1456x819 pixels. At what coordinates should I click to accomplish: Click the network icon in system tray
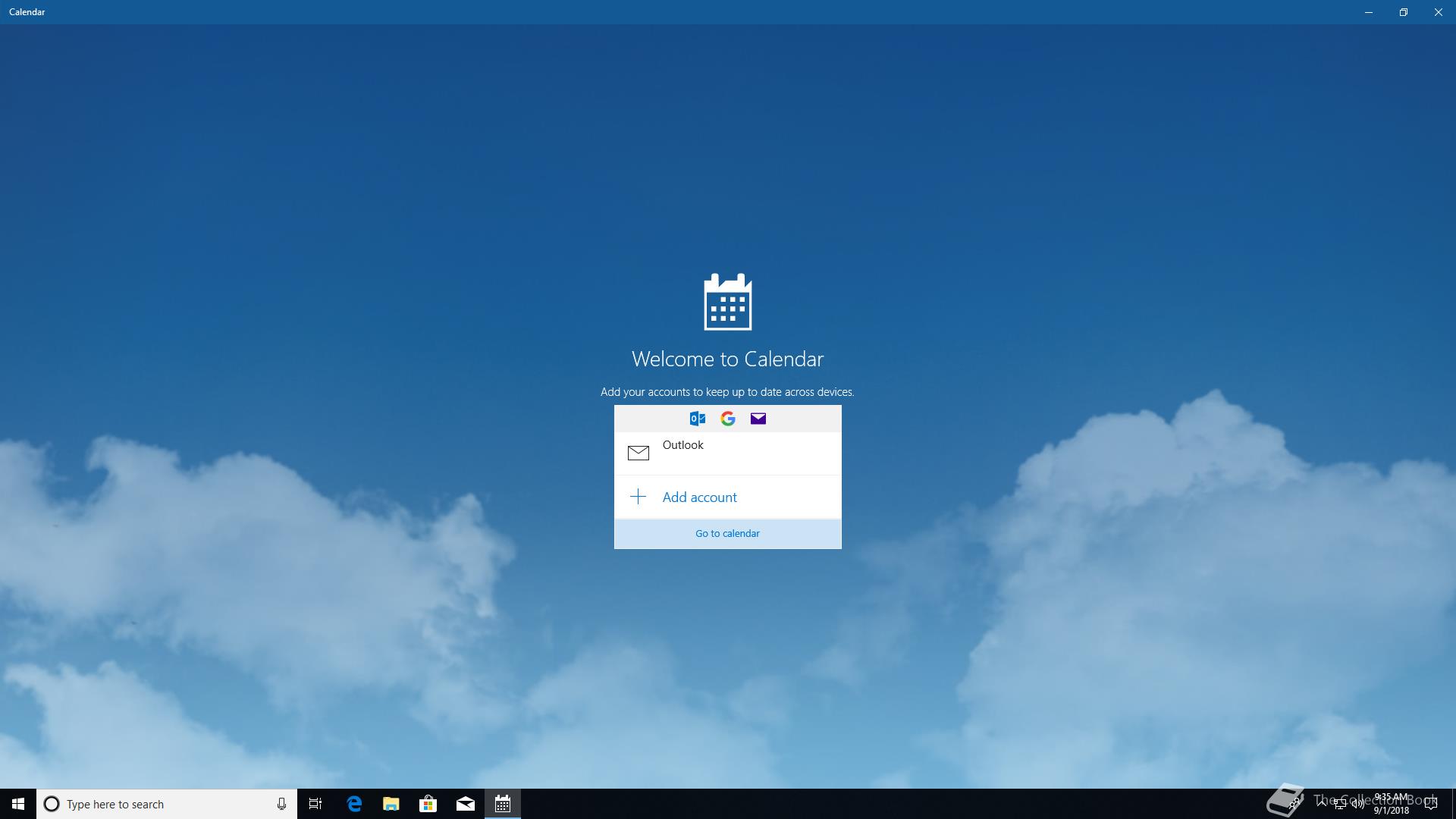[1339, 804]
